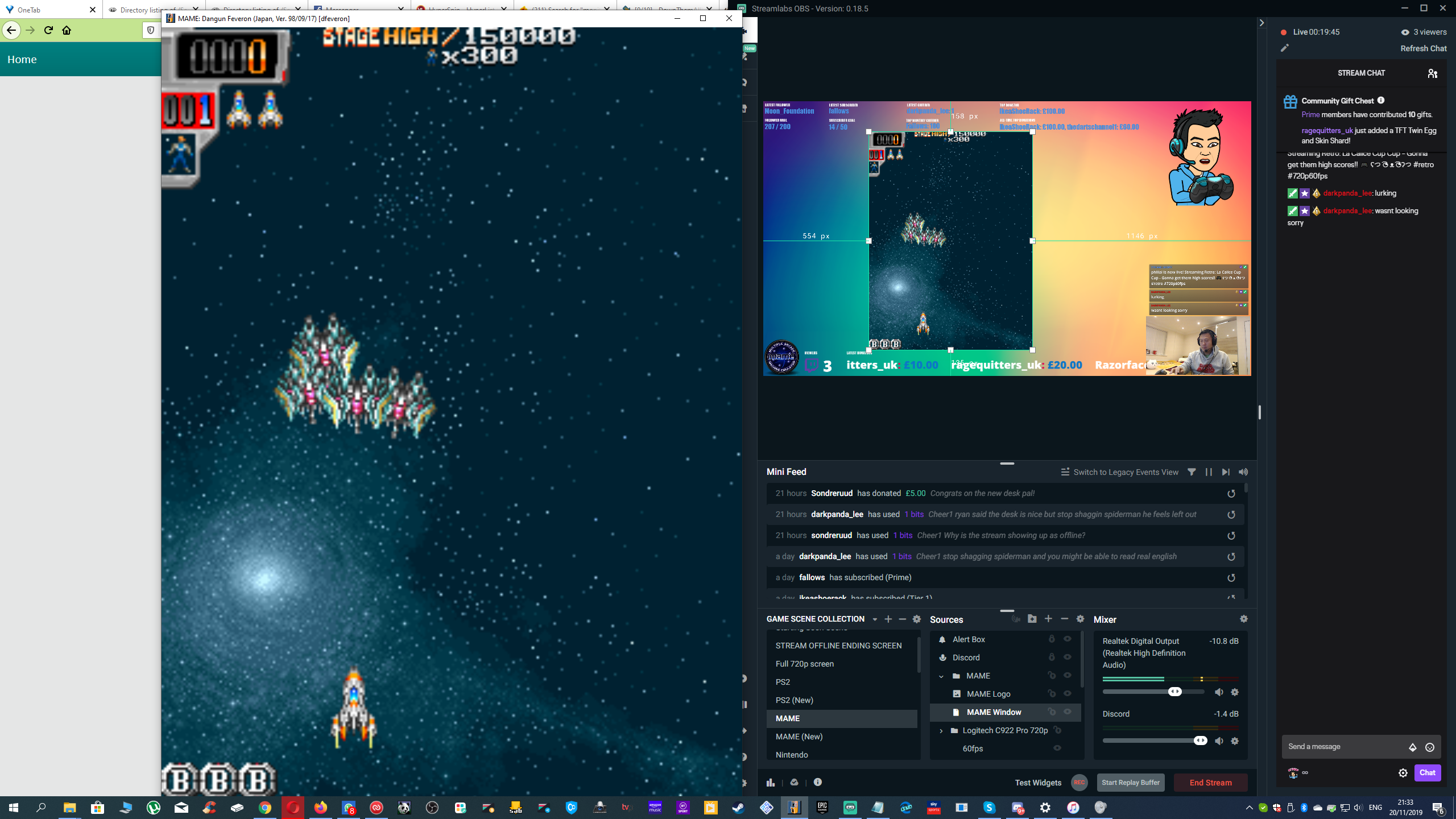Send message with the Chat button
Screen dimensions: 1456x819
pyautogui.click(x=1427, y=772)
